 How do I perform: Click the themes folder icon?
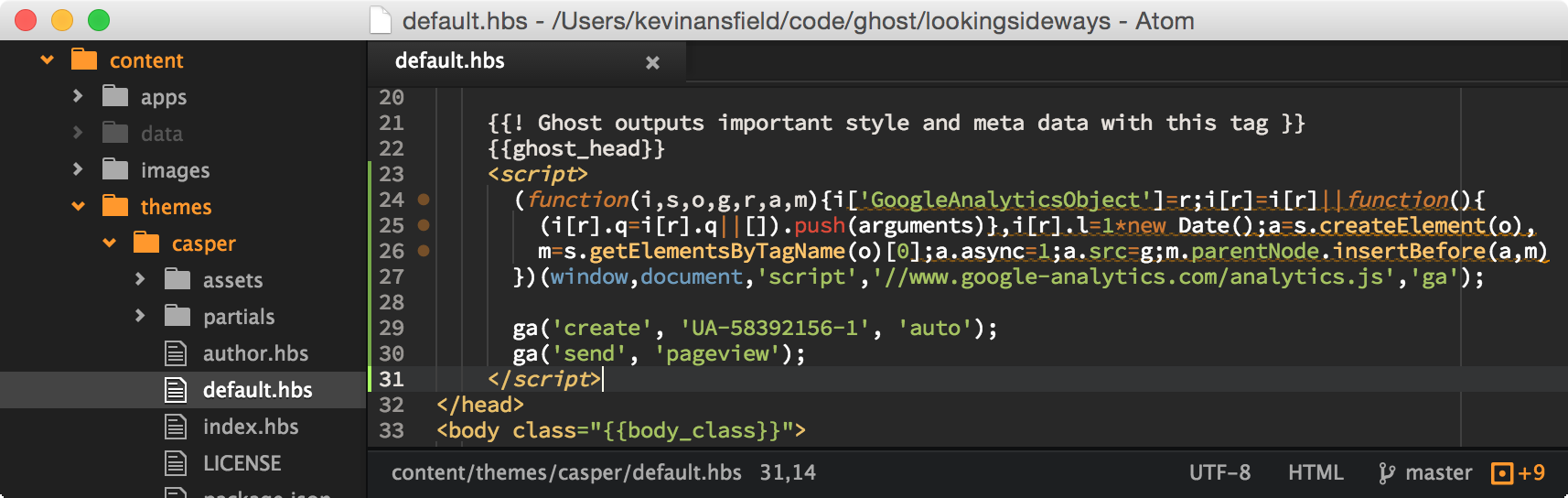click(x=115, y=206)
